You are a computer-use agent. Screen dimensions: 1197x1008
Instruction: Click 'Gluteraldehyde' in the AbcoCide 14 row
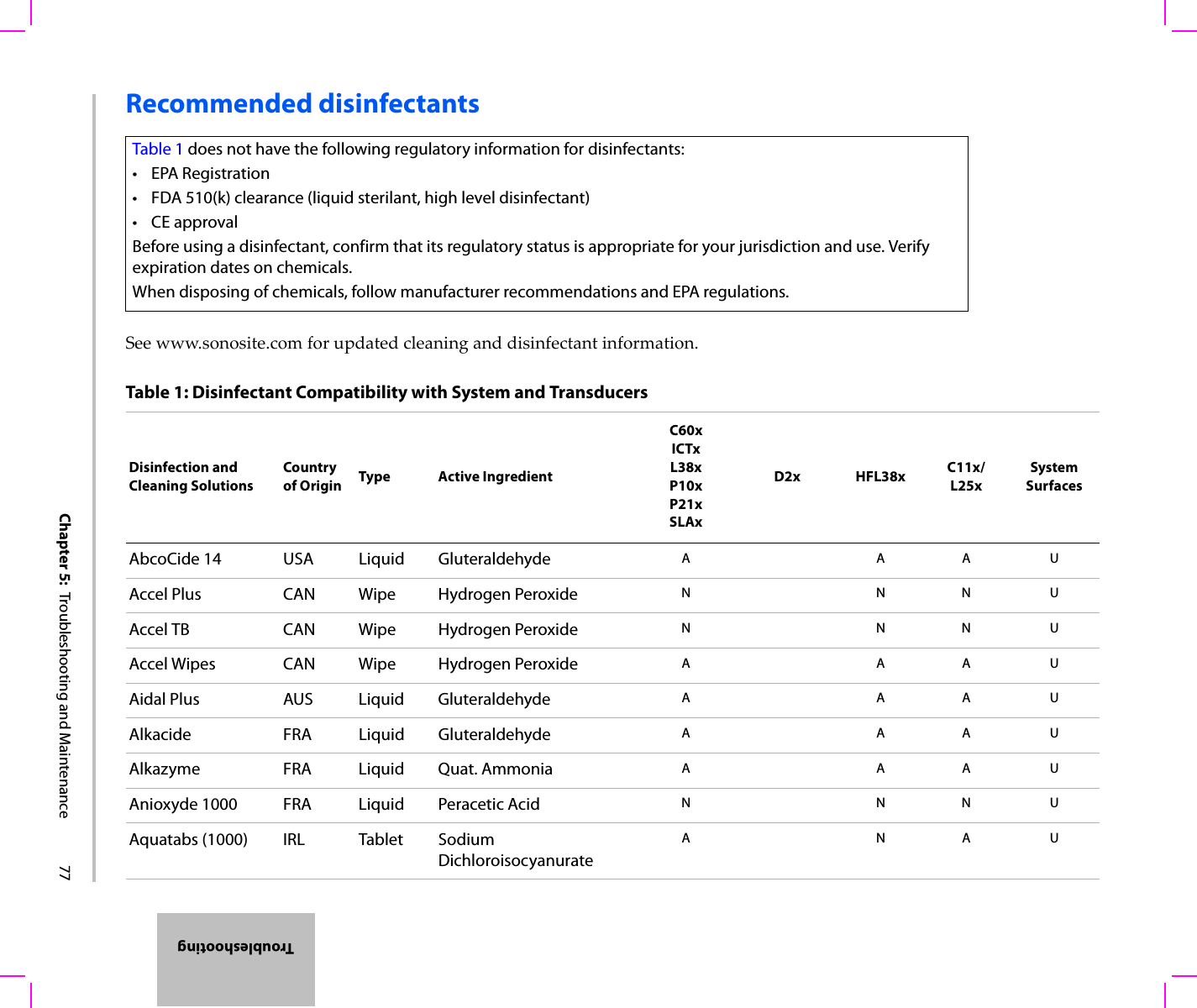click(x=495, y=559)
